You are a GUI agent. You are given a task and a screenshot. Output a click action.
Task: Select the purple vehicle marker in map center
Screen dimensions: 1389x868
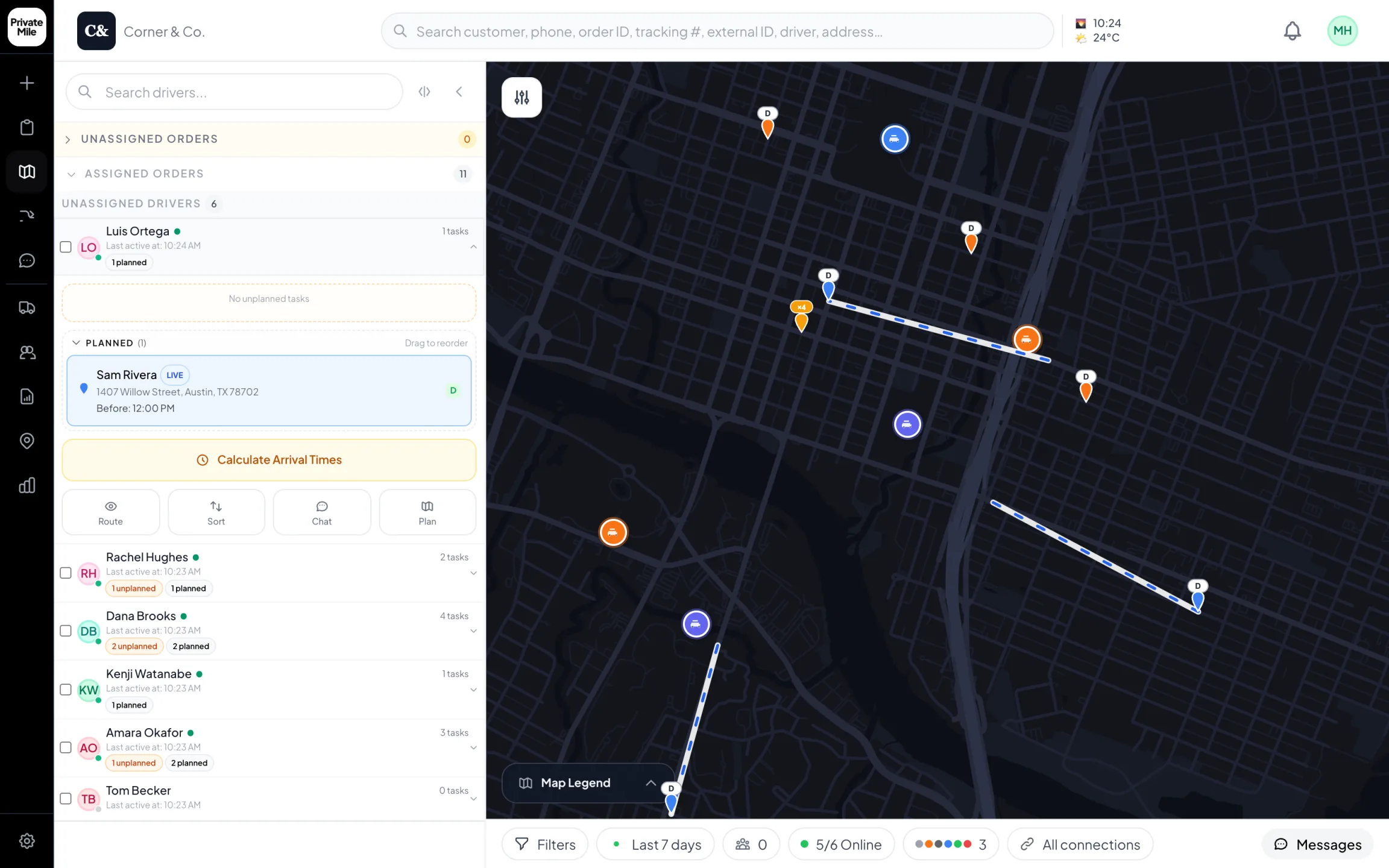click(907, 424)
